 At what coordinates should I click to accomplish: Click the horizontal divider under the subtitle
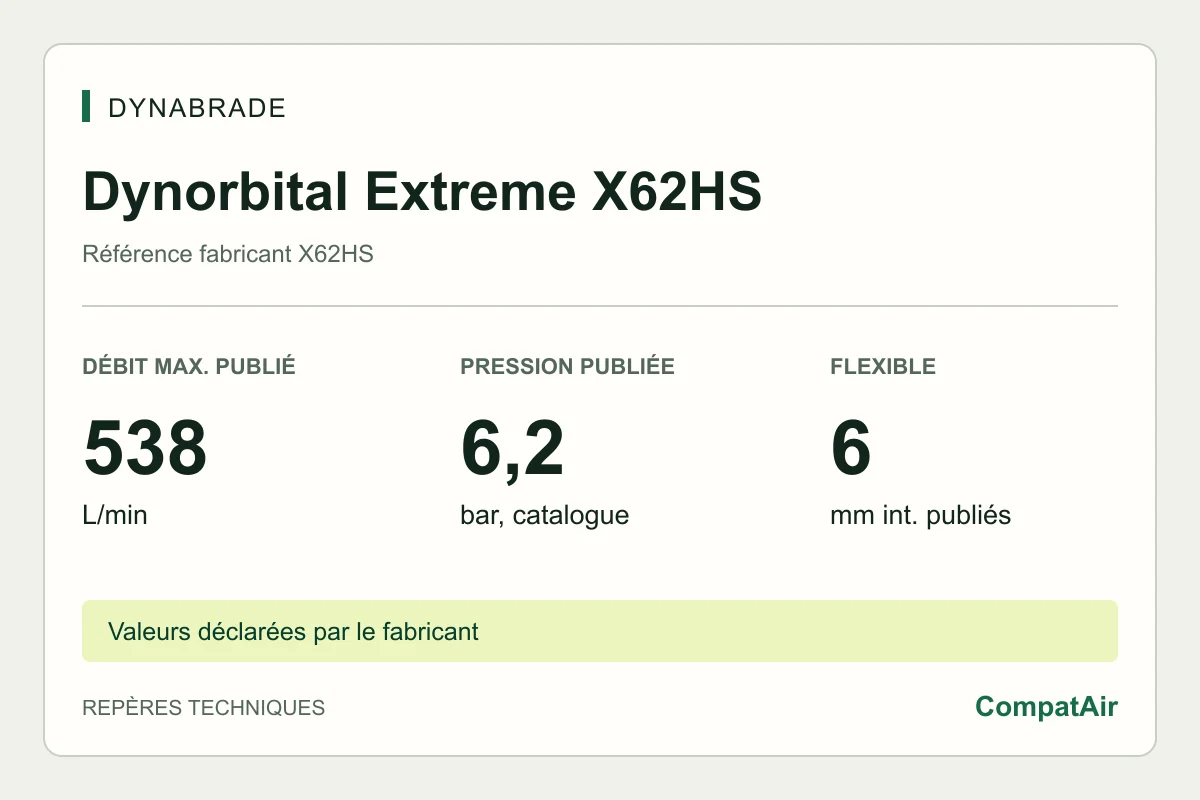tap(600, 306)
